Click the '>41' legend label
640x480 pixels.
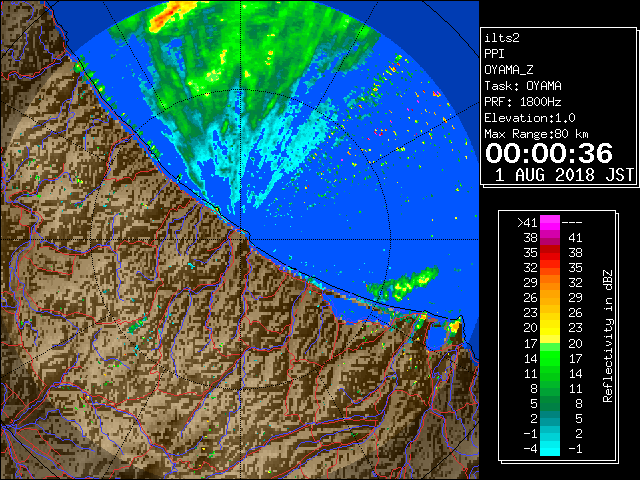[527, 223]
